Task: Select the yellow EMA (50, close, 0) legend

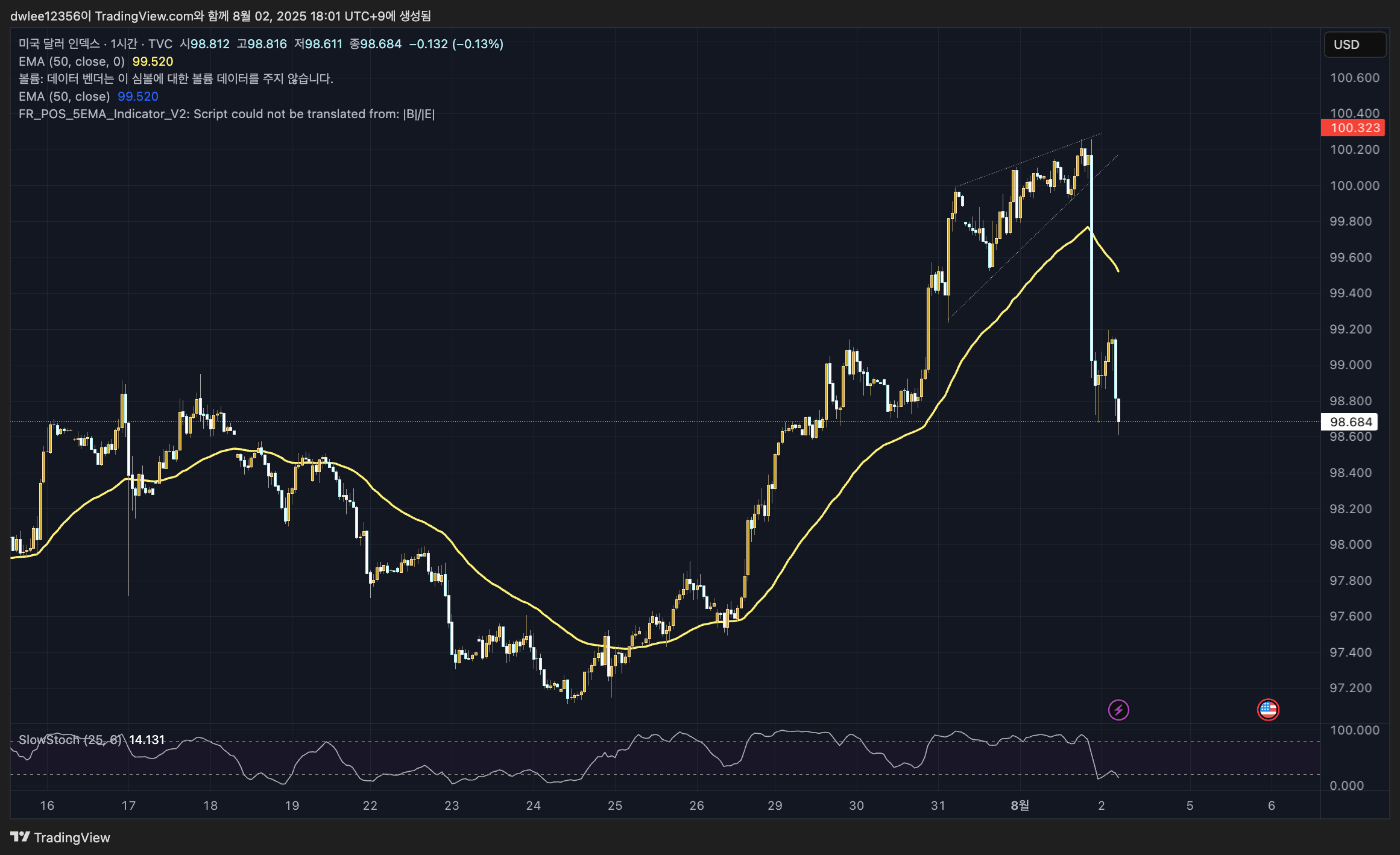Action: coord(96,62)
